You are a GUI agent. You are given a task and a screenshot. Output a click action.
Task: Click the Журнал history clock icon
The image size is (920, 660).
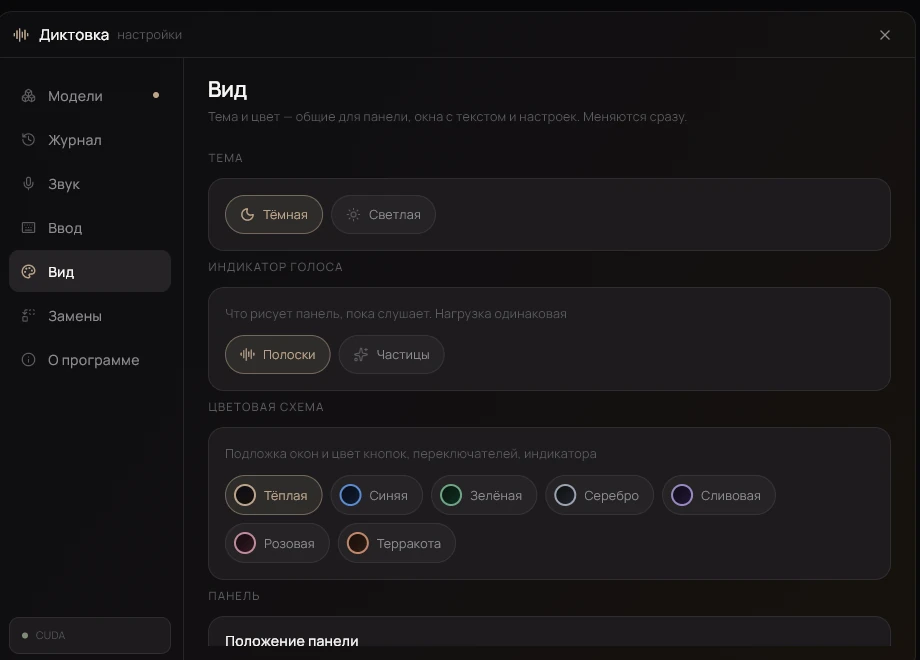click(x=28, y=140)
